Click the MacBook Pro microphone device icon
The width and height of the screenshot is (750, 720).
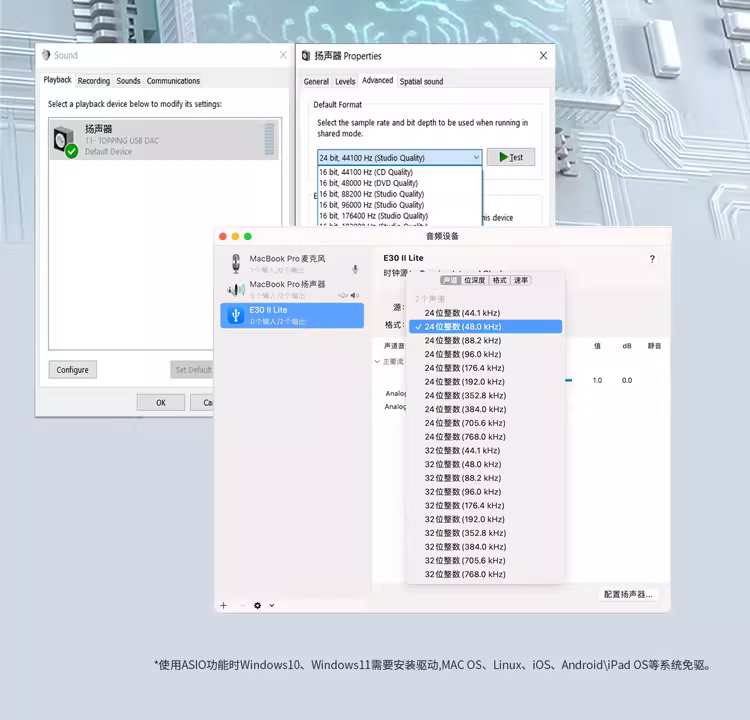(x=236, y=263)
